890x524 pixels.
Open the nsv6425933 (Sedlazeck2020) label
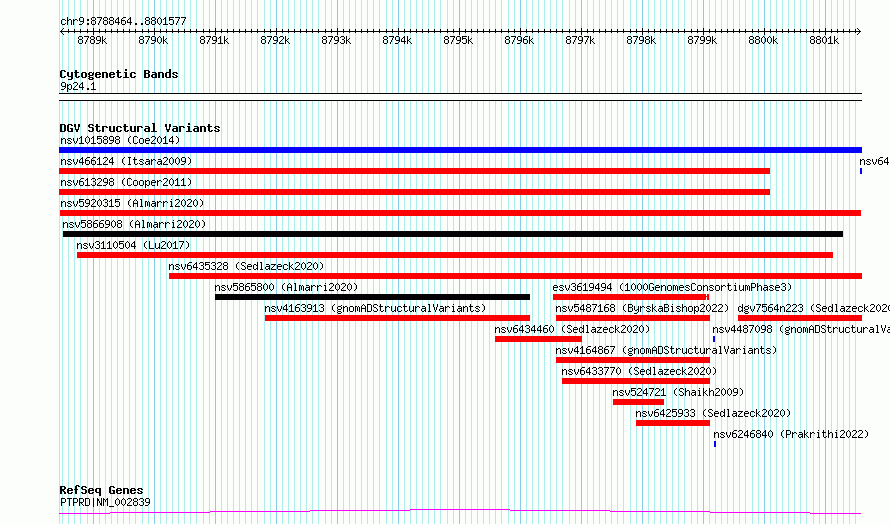coord(713,413)
